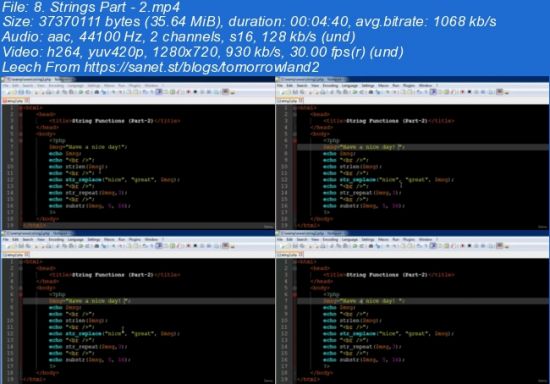The image size is (550, 384).
Task: Click the top-left video frame thumbnail
Action: [138, 153]
